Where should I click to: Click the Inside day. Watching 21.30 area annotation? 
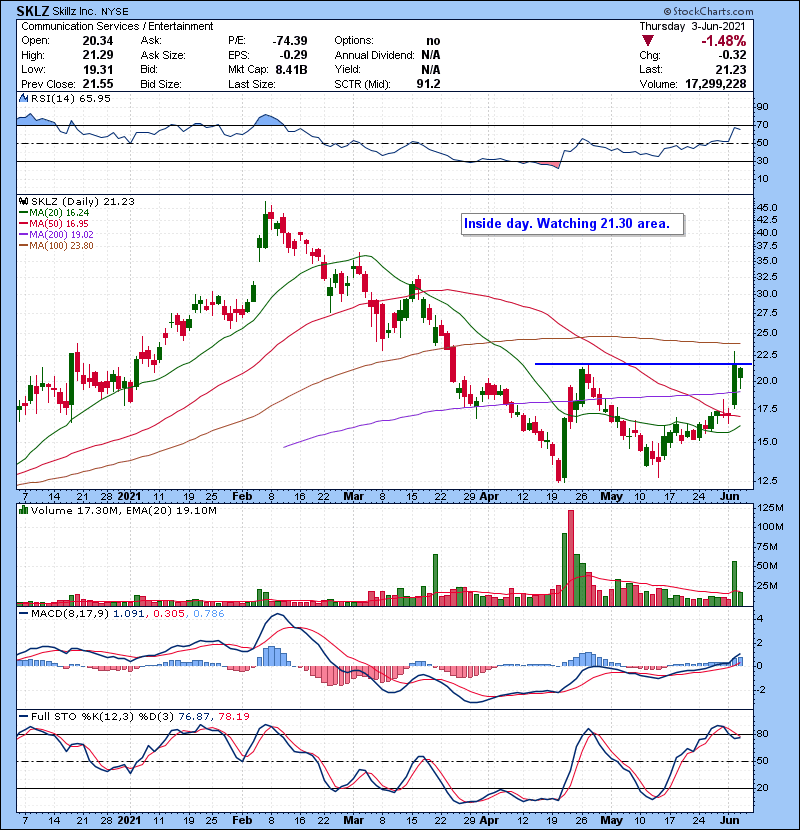572,224
